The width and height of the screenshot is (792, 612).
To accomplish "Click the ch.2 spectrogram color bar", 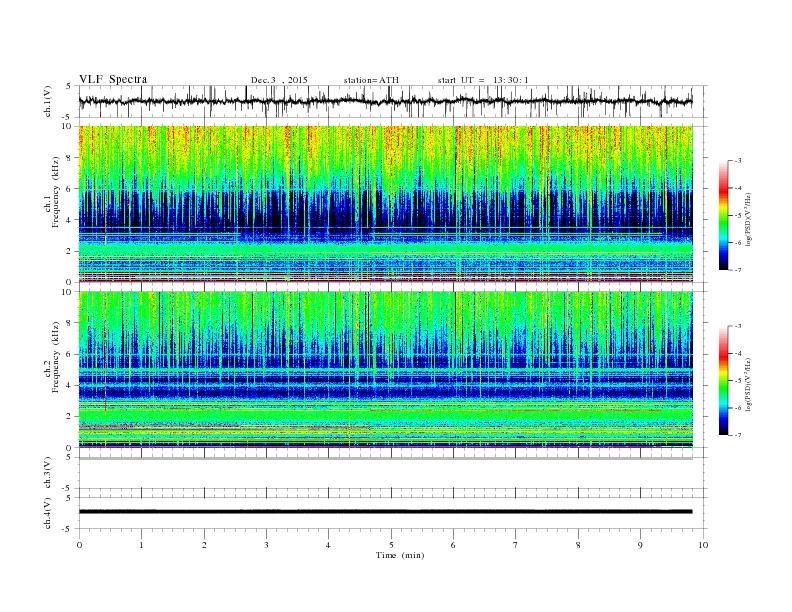I will pos(723,380).
